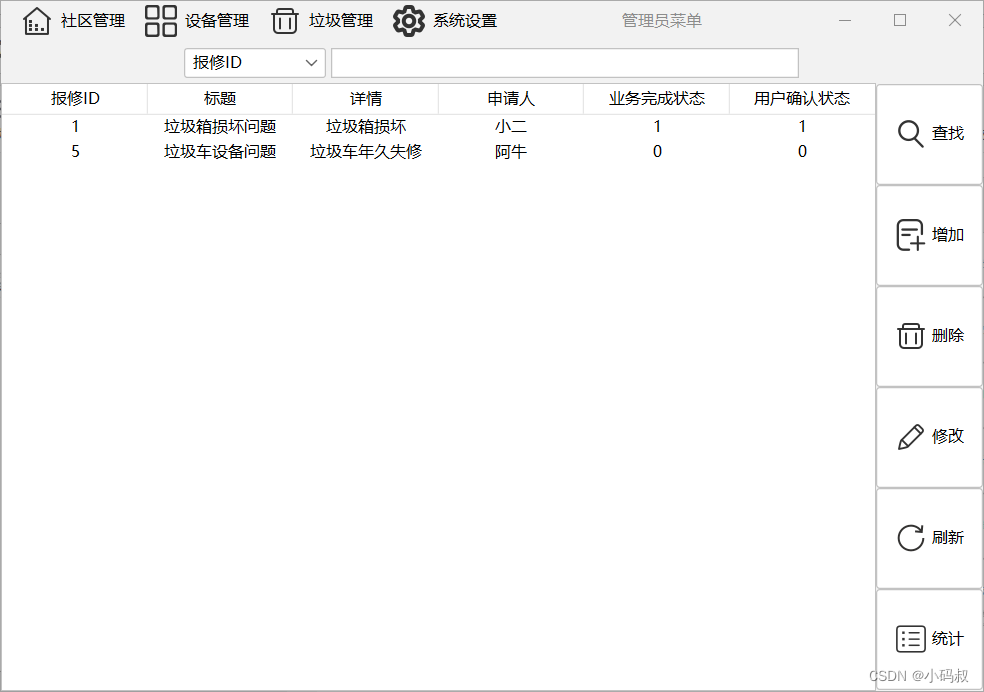Image resolution: width=984 pixels, height=692 pixels.
Task: Click the circular 刷新 refresh icon
Action: 910,538
